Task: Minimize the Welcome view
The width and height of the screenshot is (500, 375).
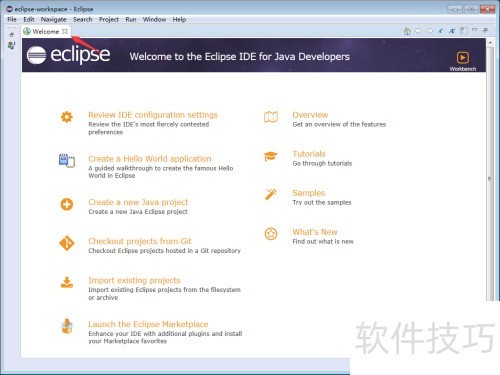Action: pos(475,30)
